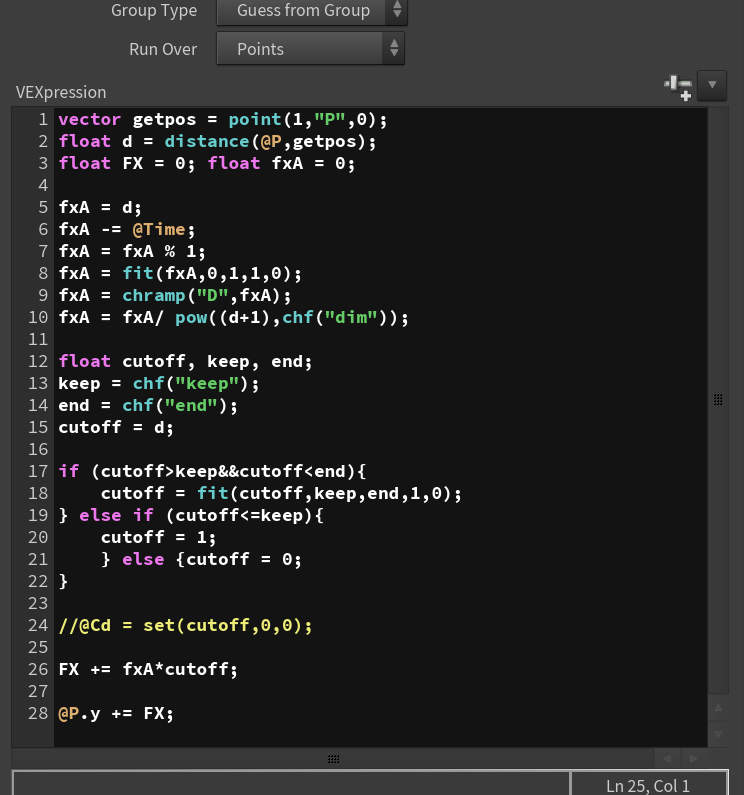Click 'pow' function on line 10
The image size is (744, 795).
[191, 318]
